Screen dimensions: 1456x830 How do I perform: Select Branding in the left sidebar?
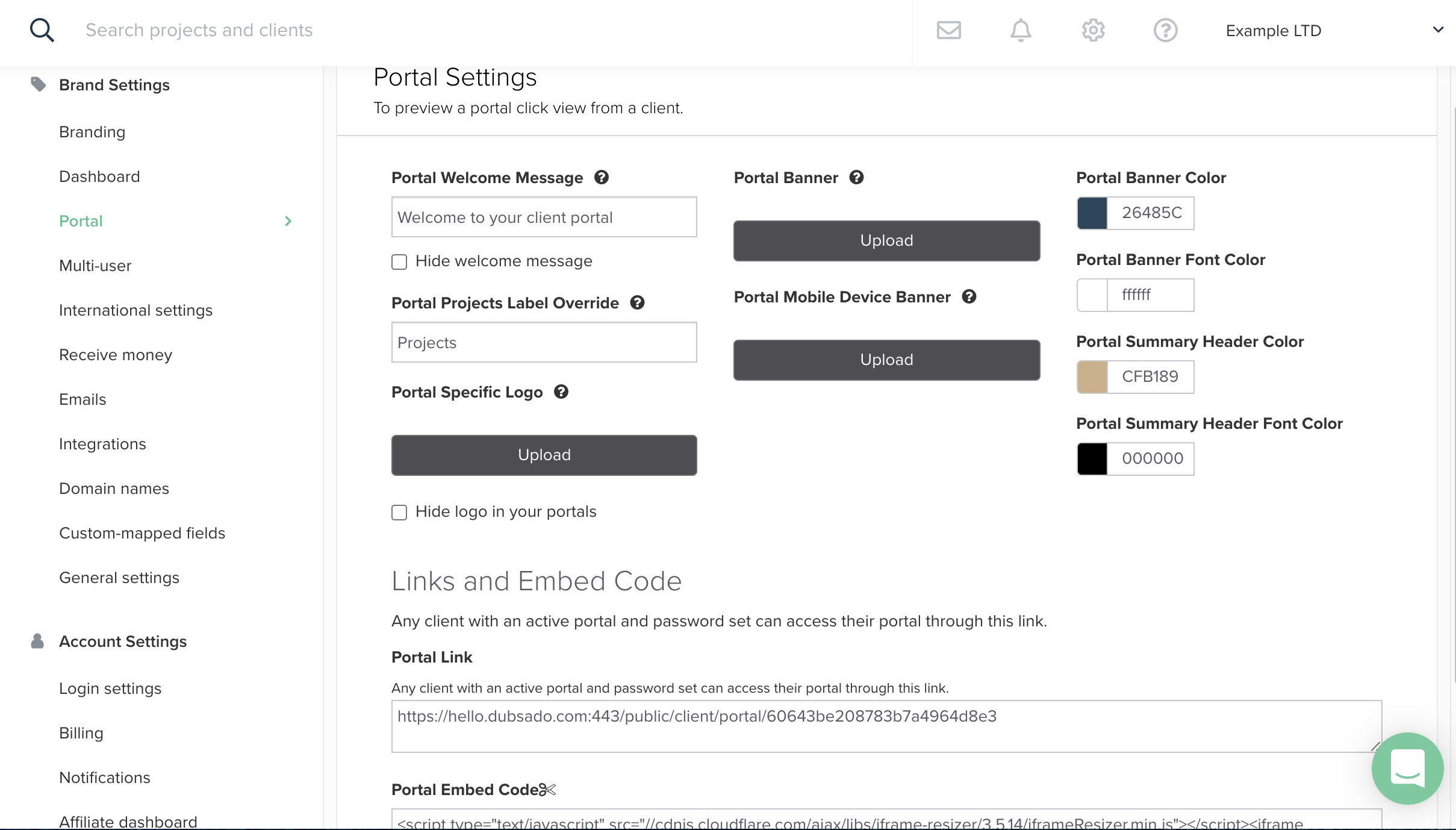(x=92, y=131)
